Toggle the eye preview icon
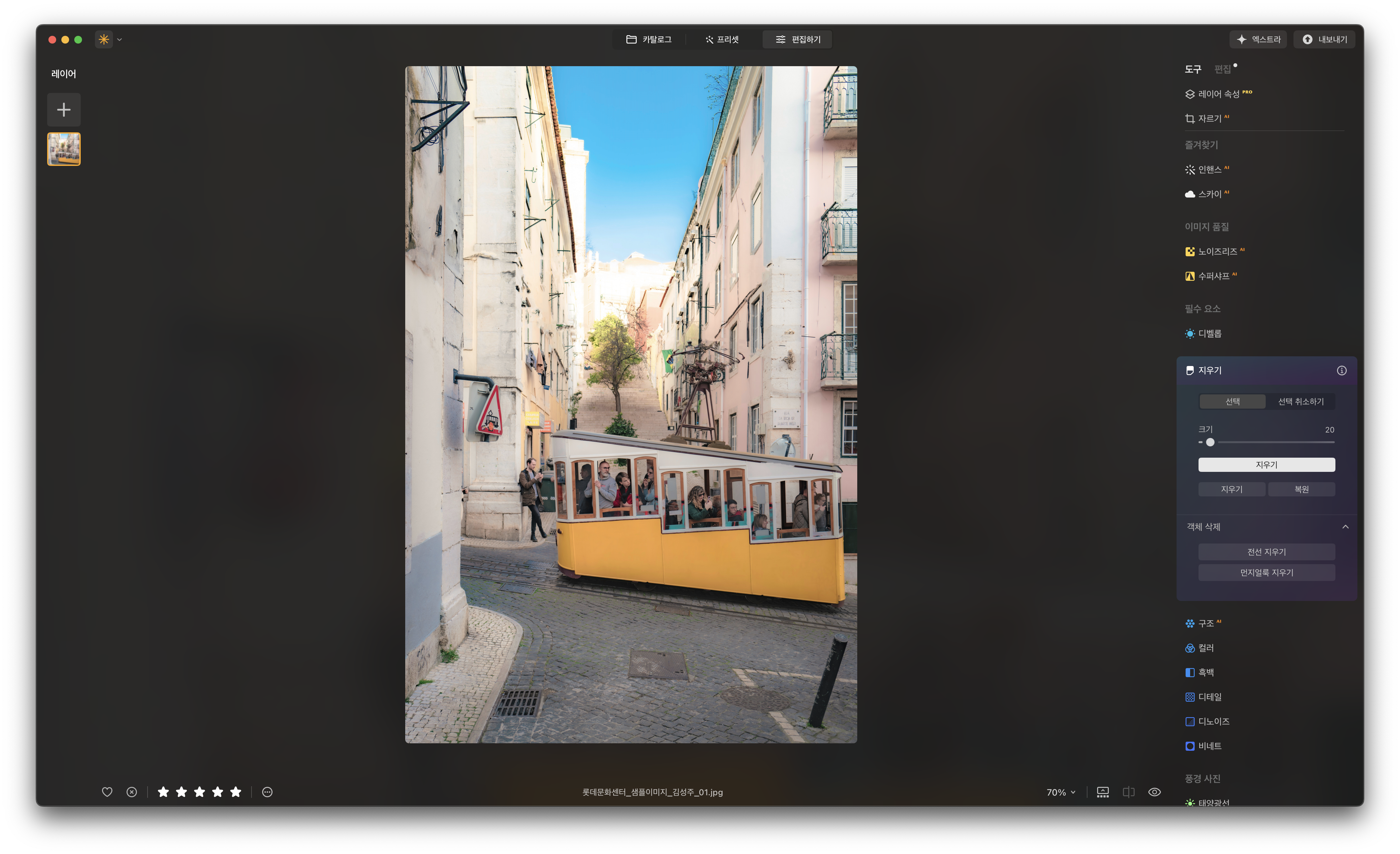 (1154, 791)
